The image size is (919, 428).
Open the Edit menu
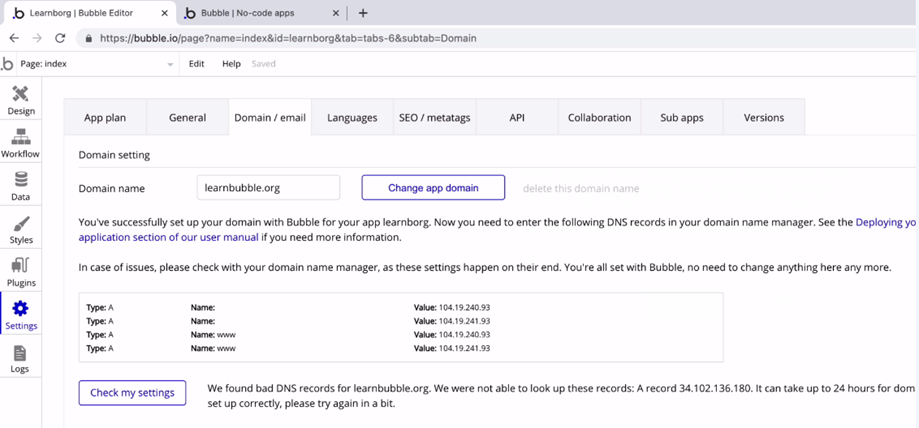(196, 64)
